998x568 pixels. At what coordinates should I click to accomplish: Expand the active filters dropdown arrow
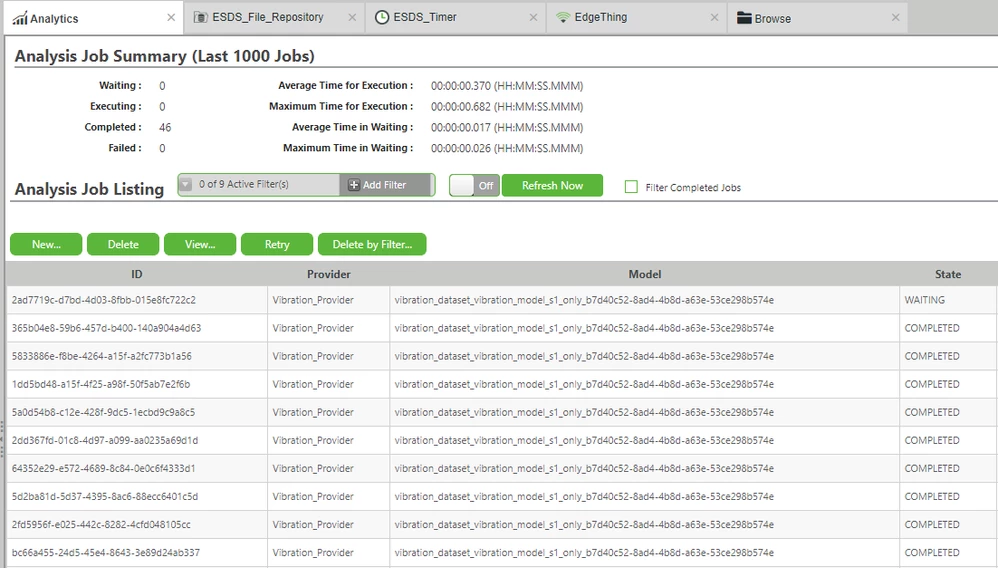click(186, 185)
